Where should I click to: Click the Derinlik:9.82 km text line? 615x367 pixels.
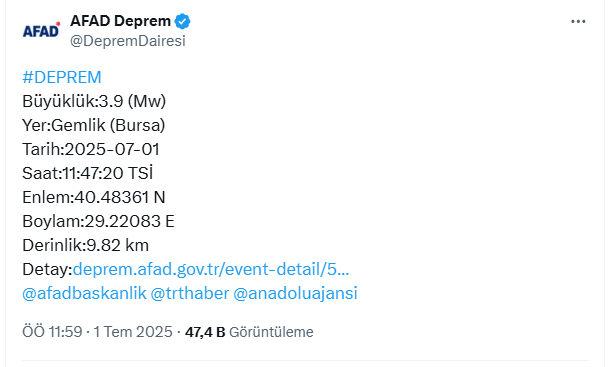point(86,245)
